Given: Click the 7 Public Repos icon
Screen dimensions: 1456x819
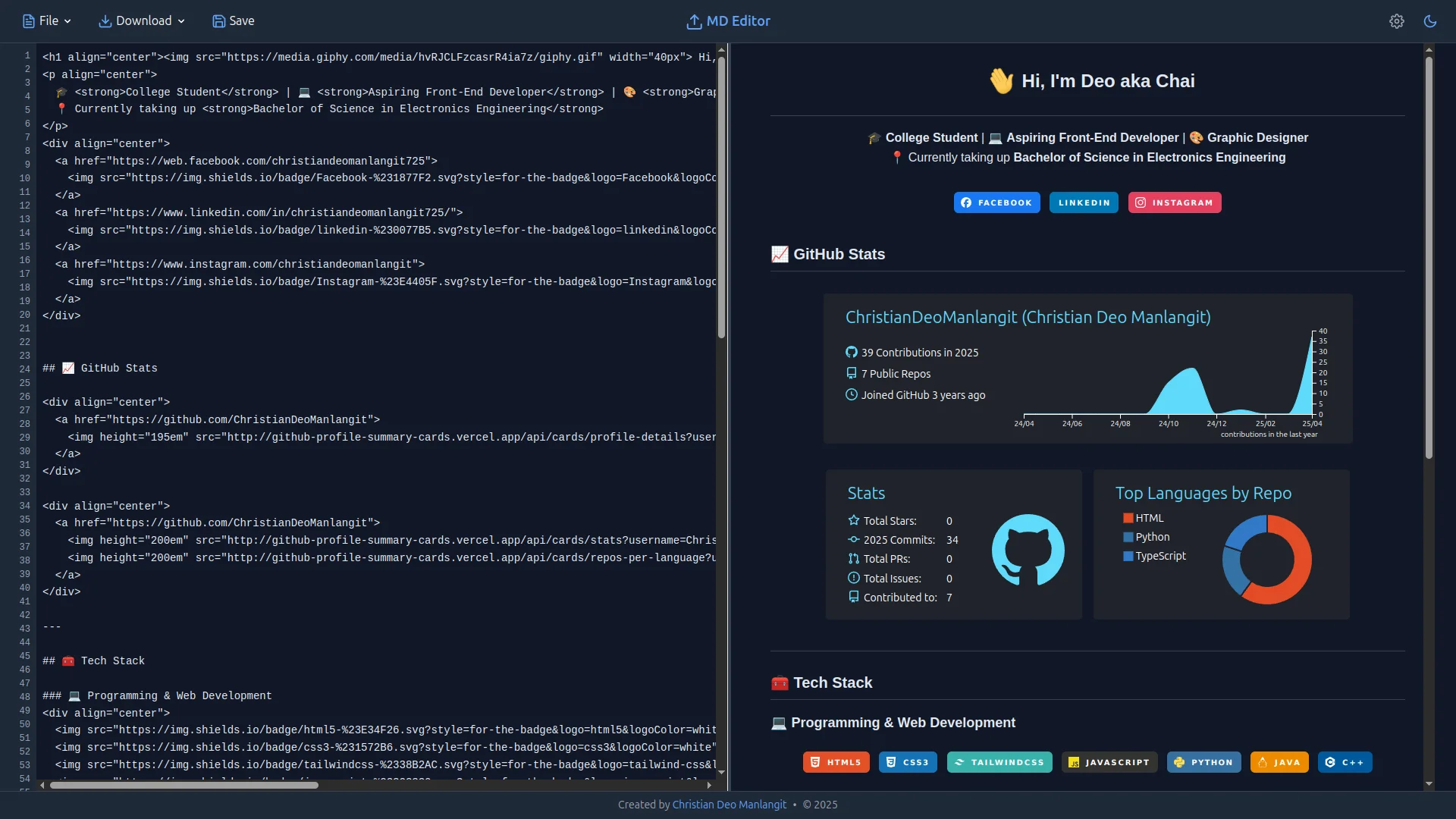Looking at the screenshot, I should tap(852, 373).
